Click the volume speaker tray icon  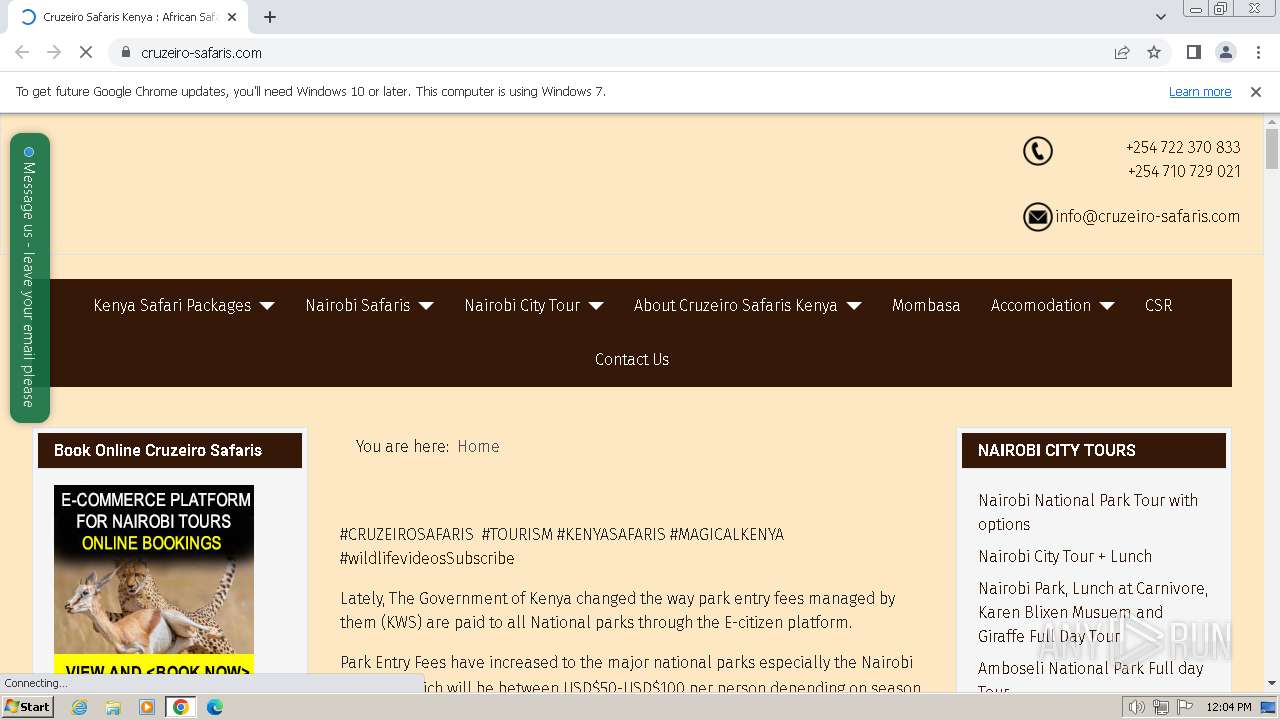pos(1137,707)
